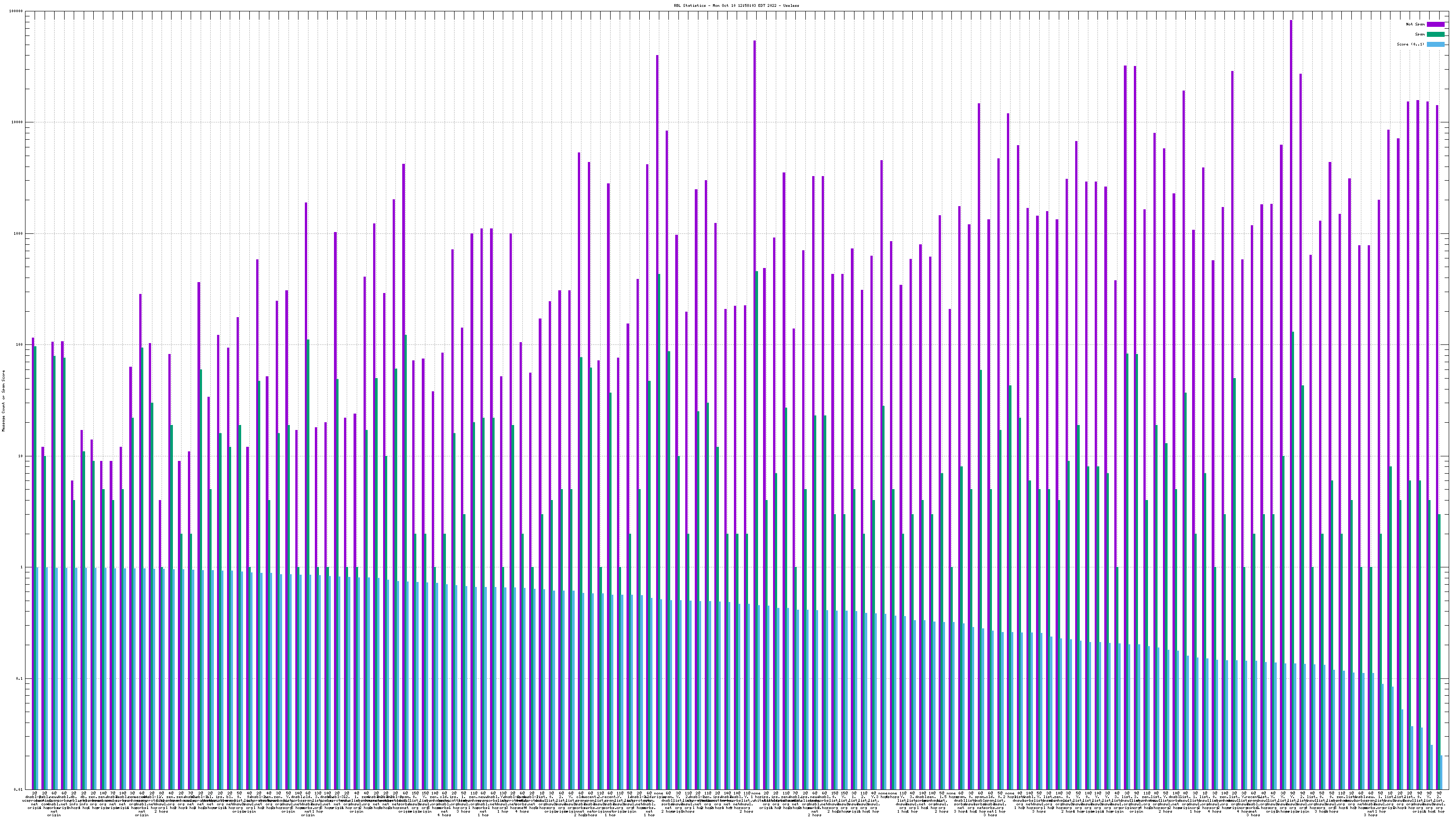Click the 10 y-axis tick label
The image size is (1456, 819).
coord(21,456)
